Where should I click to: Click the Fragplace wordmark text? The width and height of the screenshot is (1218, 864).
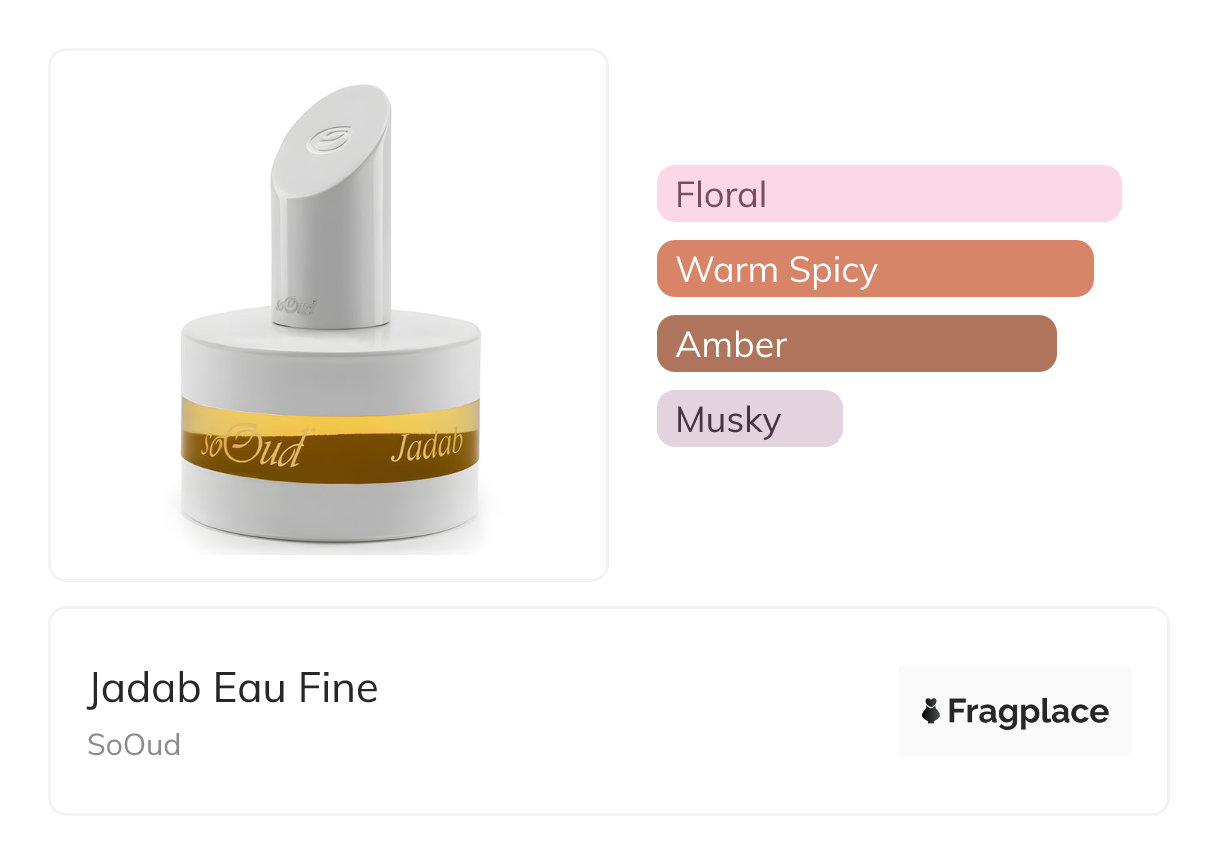point(1027,711)
